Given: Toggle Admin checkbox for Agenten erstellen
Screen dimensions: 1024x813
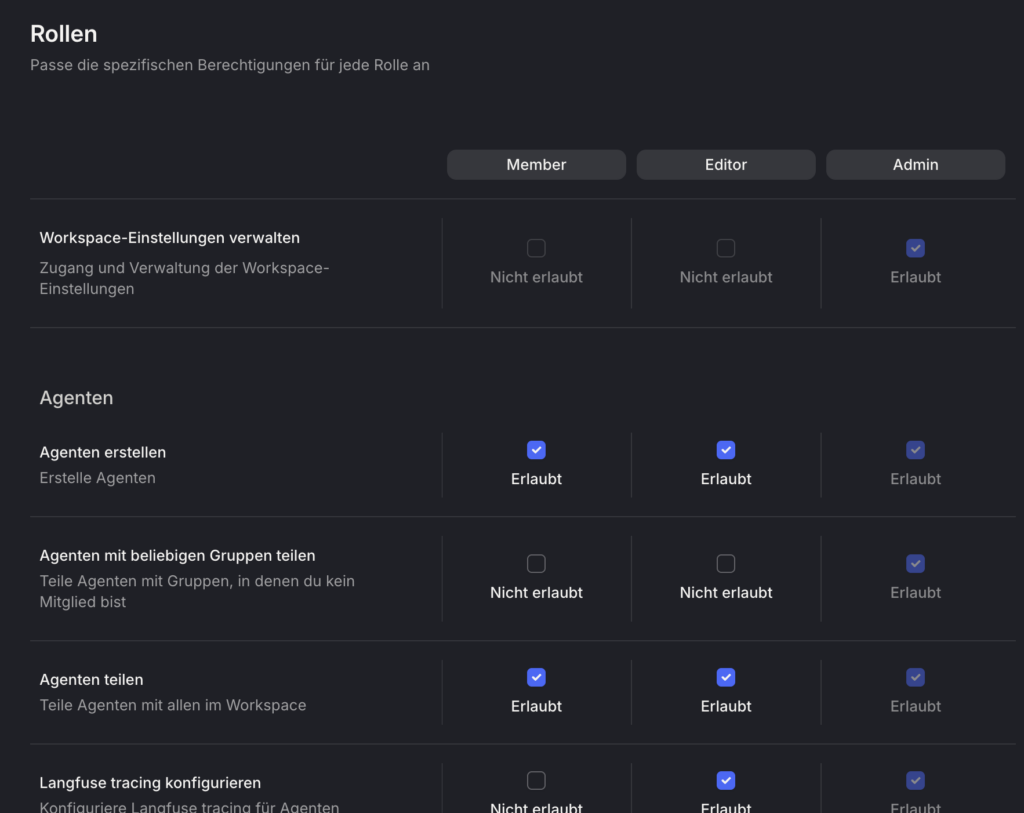Looking at the screenshot, I should pyautogui.click(x=915, y=450).
